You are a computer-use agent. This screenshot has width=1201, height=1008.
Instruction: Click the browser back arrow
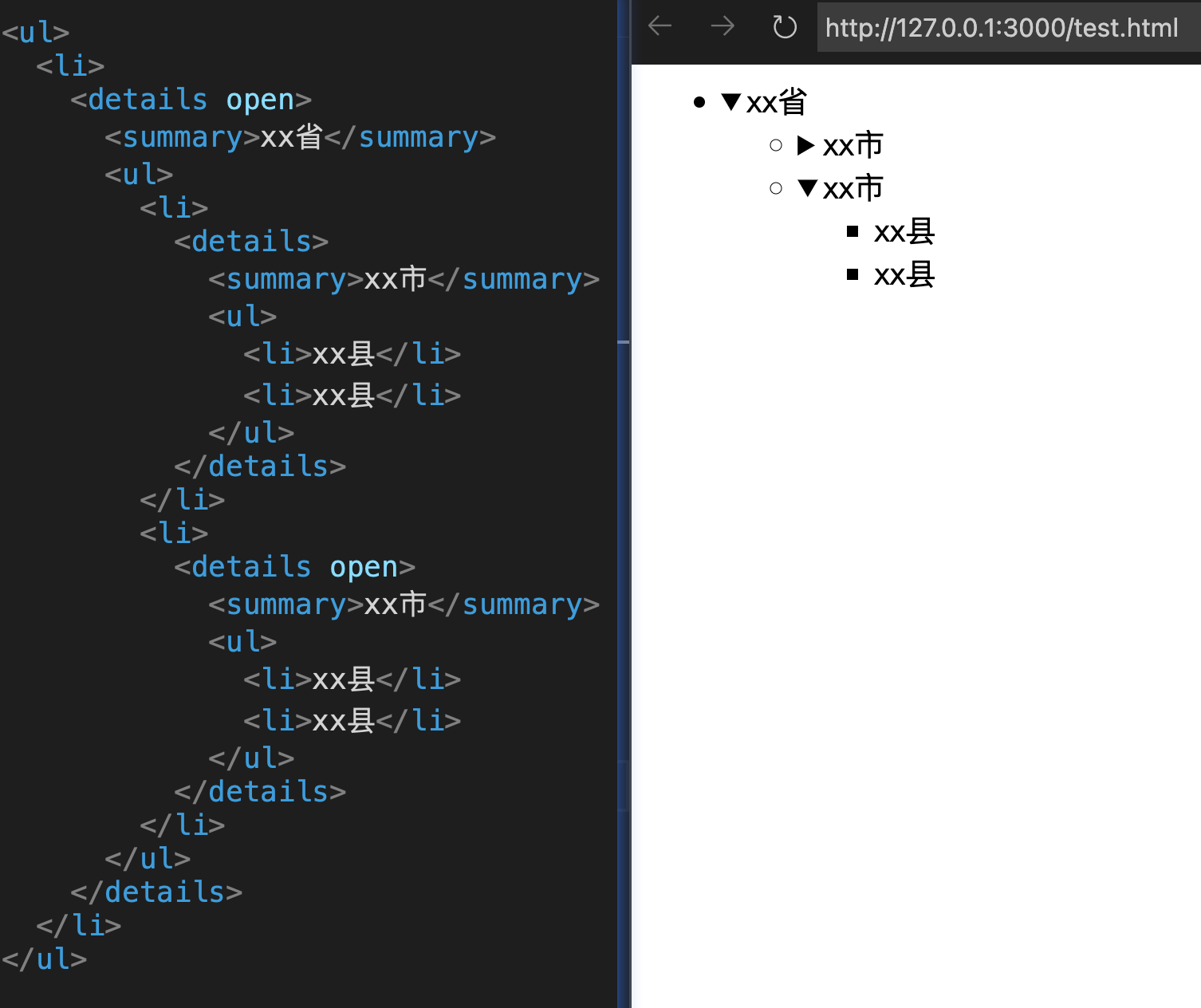[x=660, y=26]
